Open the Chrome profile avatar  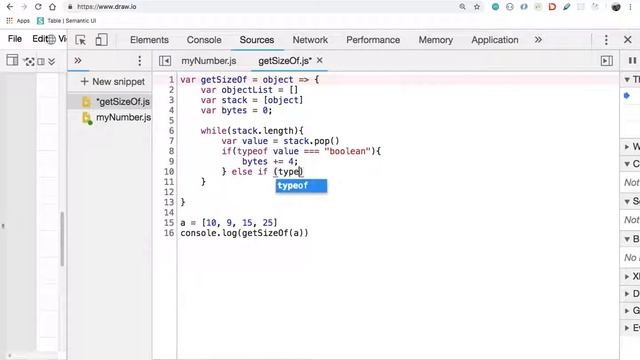[x=616, y=7]
